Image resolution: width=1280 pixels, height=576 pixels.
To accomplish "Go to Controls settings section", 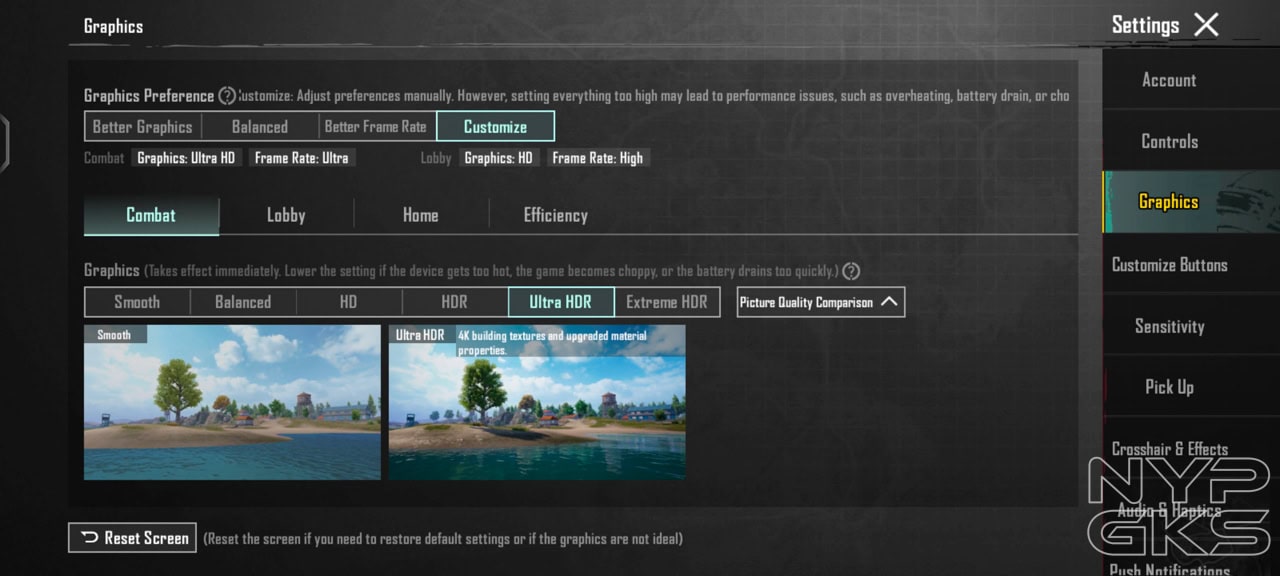I will 1169,141.
